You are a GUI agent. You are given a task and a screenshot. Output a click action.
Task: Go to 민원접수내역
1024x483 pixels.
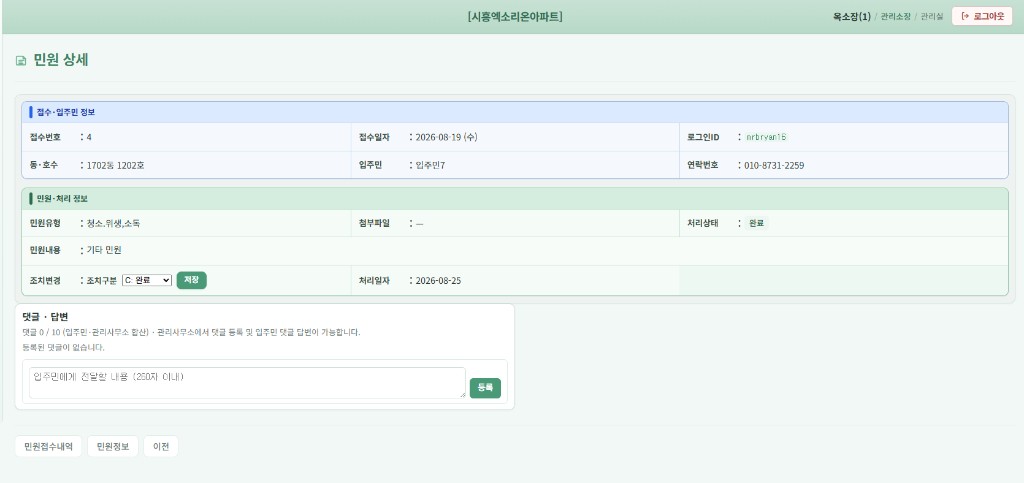coord(48,446)
